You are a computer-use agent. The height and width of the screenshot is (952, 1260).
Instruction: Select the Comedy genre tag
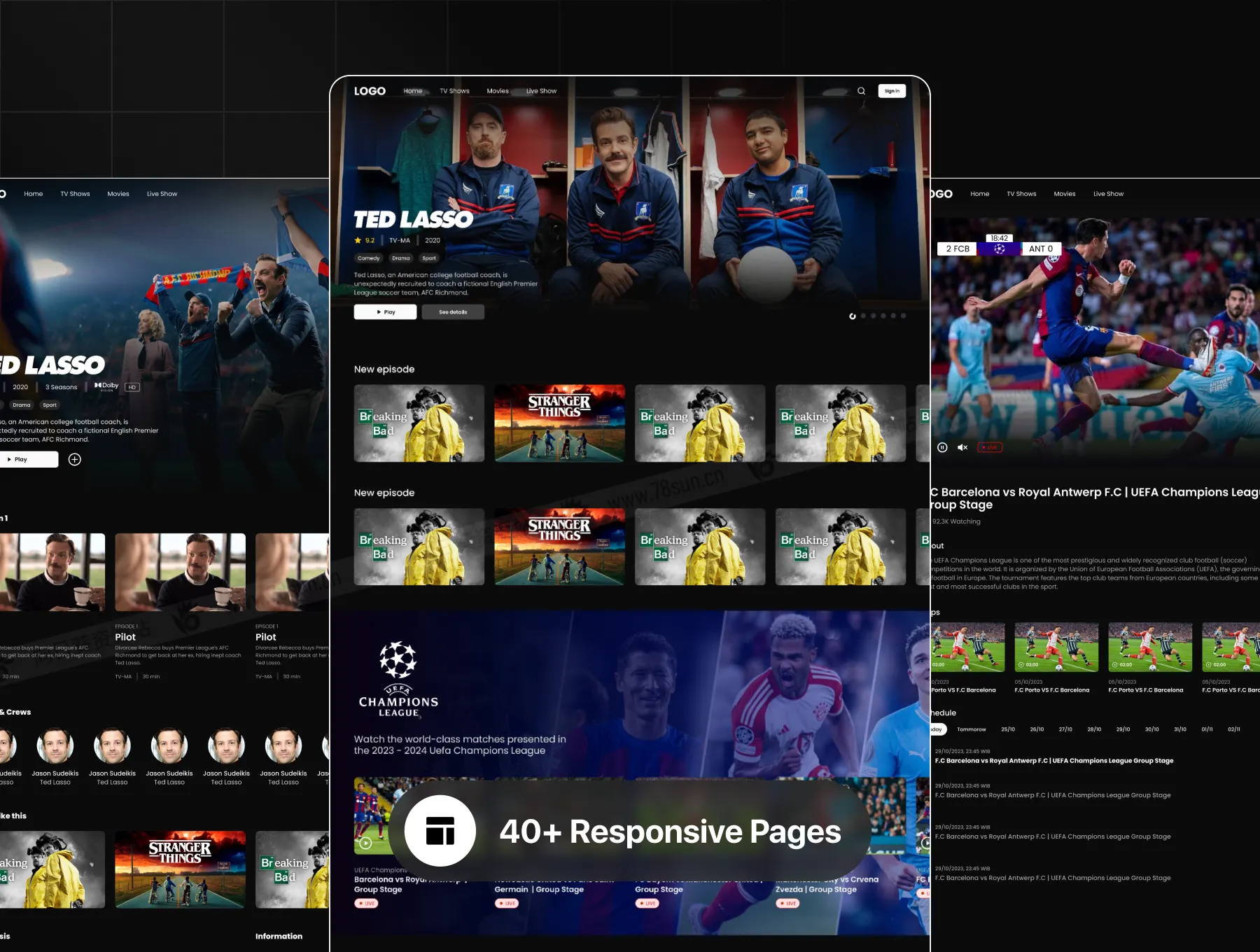point(368,258)
